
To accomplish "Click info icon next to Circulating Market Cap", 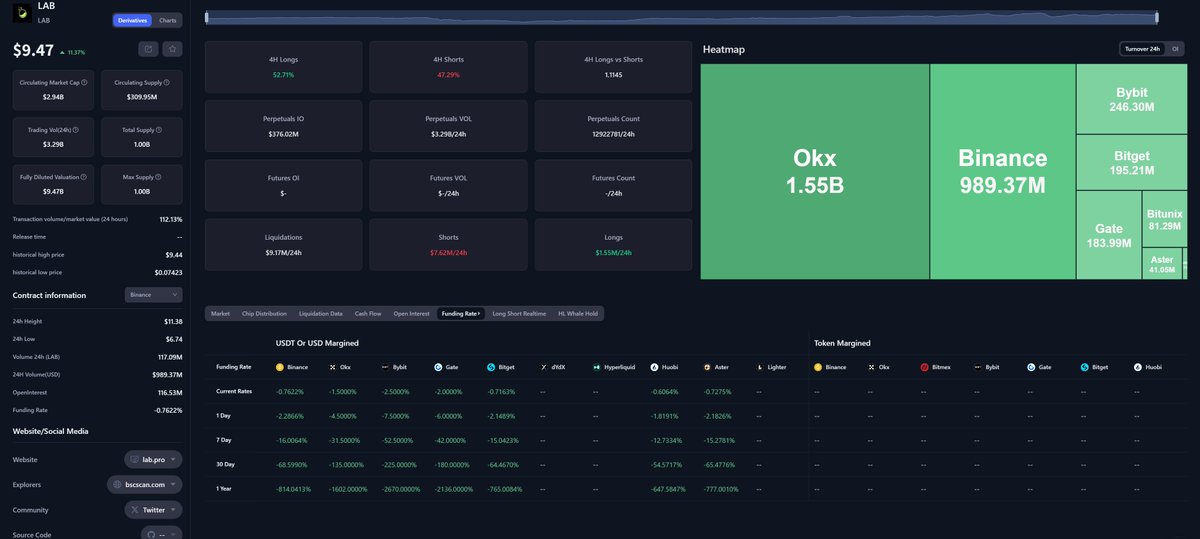I will point(83,82).
